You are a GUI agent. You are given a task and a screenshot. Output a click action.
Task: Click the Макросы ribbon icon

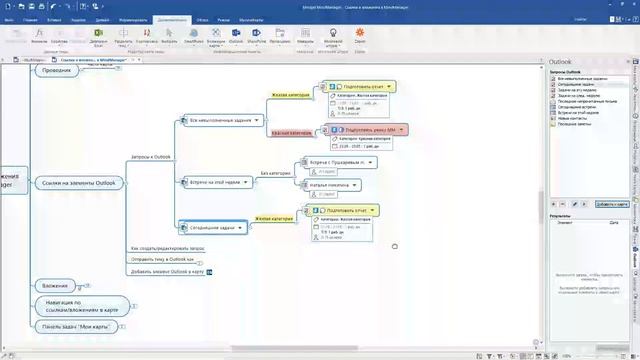[305, 33]
